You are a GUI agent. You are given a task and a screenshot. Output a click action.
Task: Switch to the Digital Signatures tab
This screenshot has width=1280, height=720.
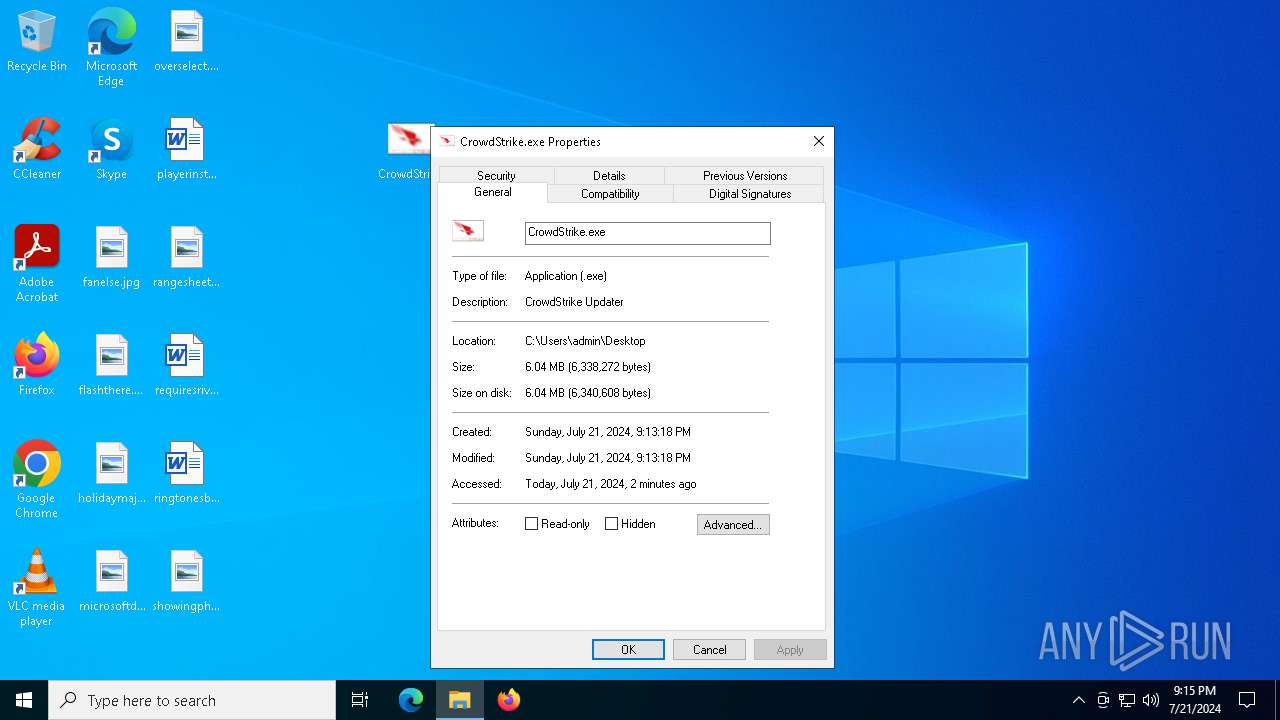pyautogui.click(x=750, y=194)
